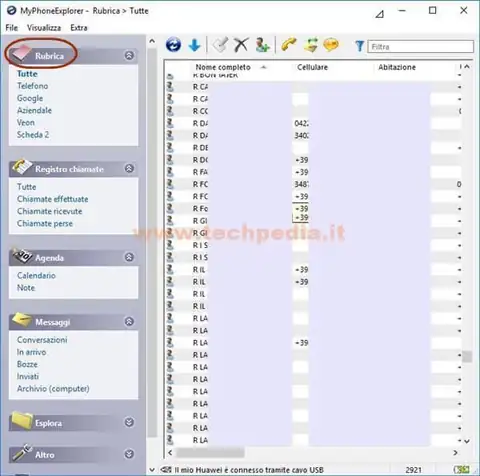Click the blue filter funnel icon
Viewport: 480px width, 476px height.
(x=359, y=46)
